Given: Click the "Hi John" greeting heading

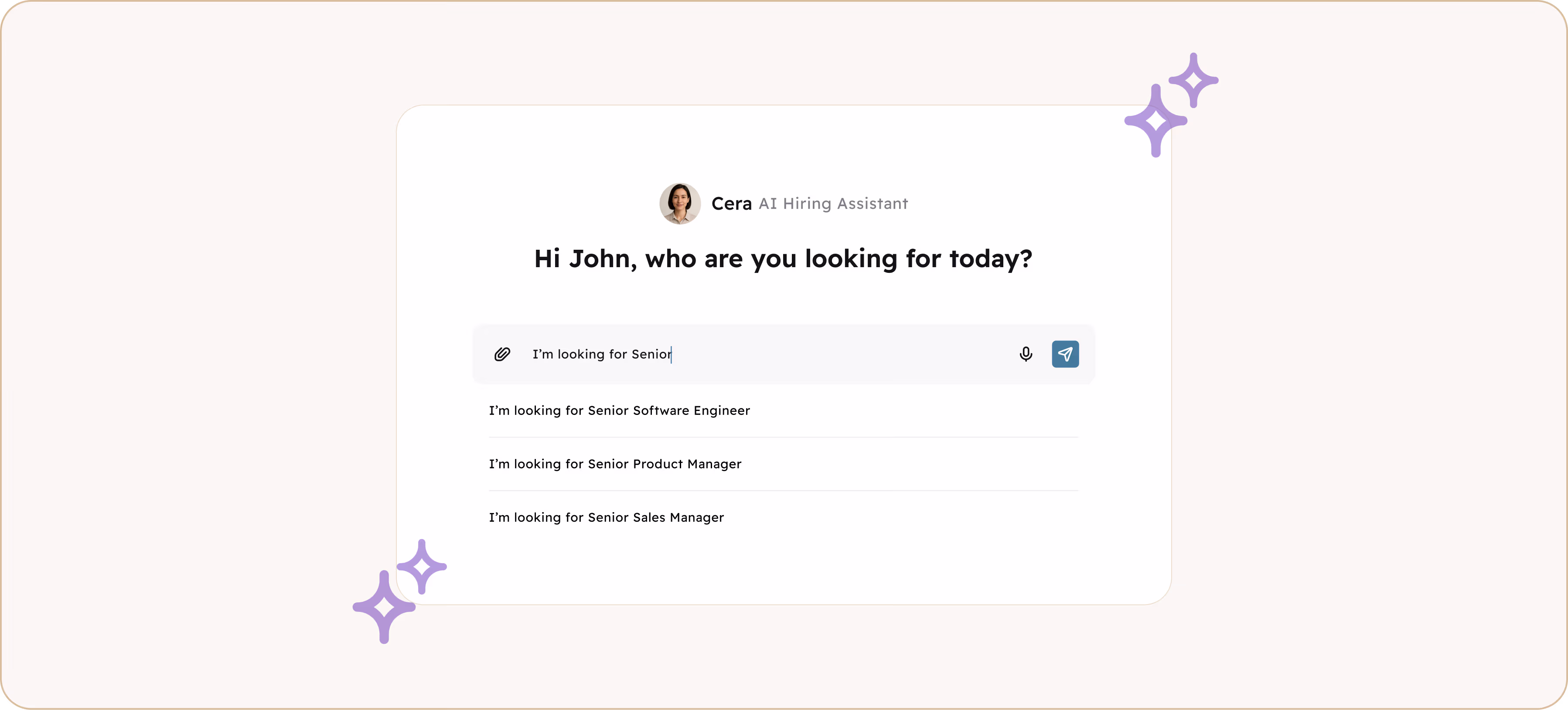Looking at the screenshot, I should pyautogui.click(x=783, y=259).
